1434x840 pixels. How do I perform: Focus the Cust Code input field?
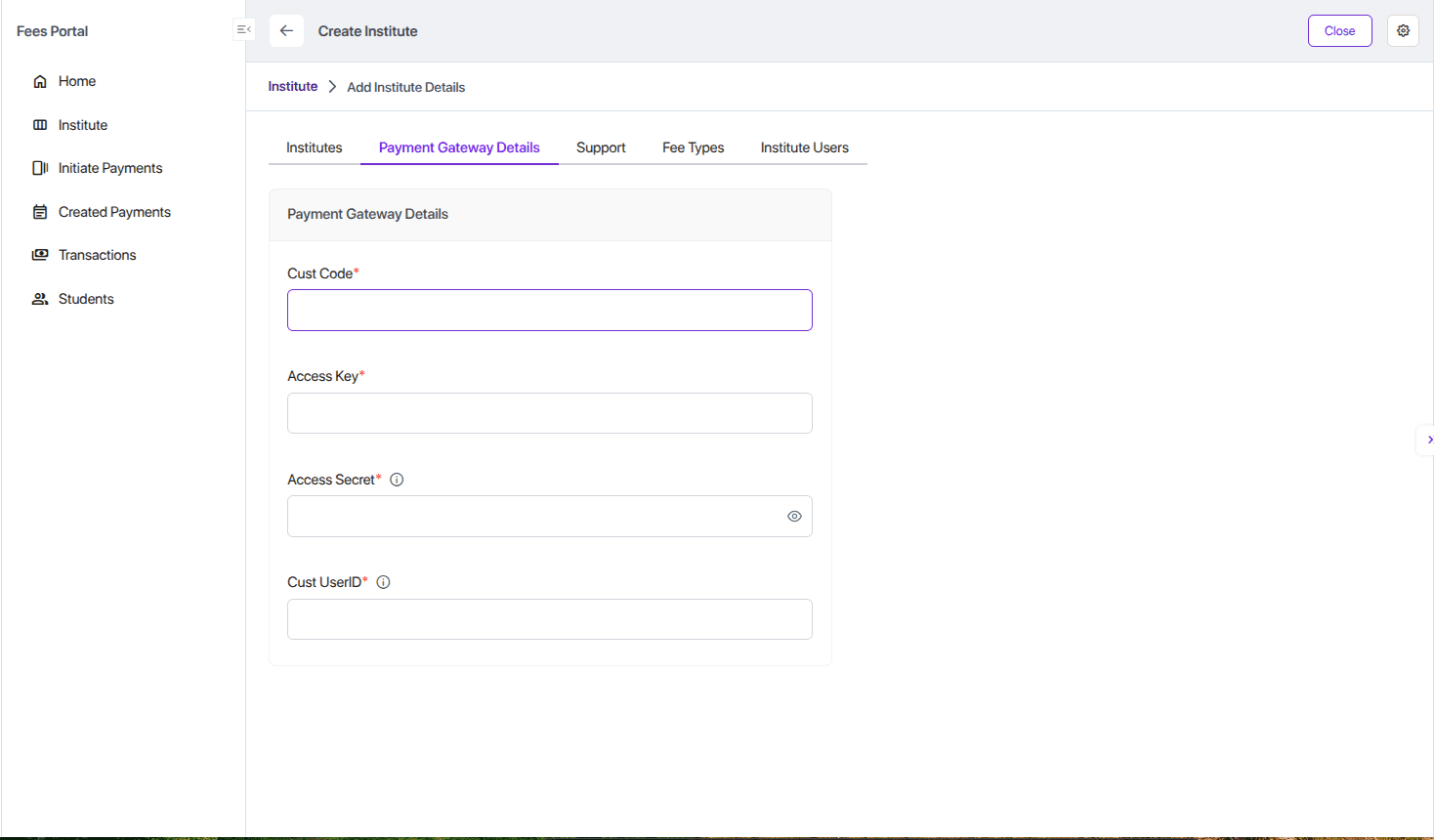point(550,310)
